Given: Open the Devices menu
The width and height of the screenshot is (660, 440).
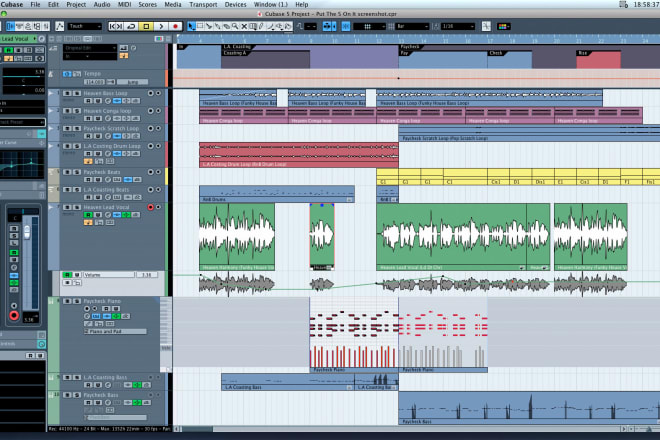Looking at the screenshot, I should pyautogui.click(x=236, y=4).
